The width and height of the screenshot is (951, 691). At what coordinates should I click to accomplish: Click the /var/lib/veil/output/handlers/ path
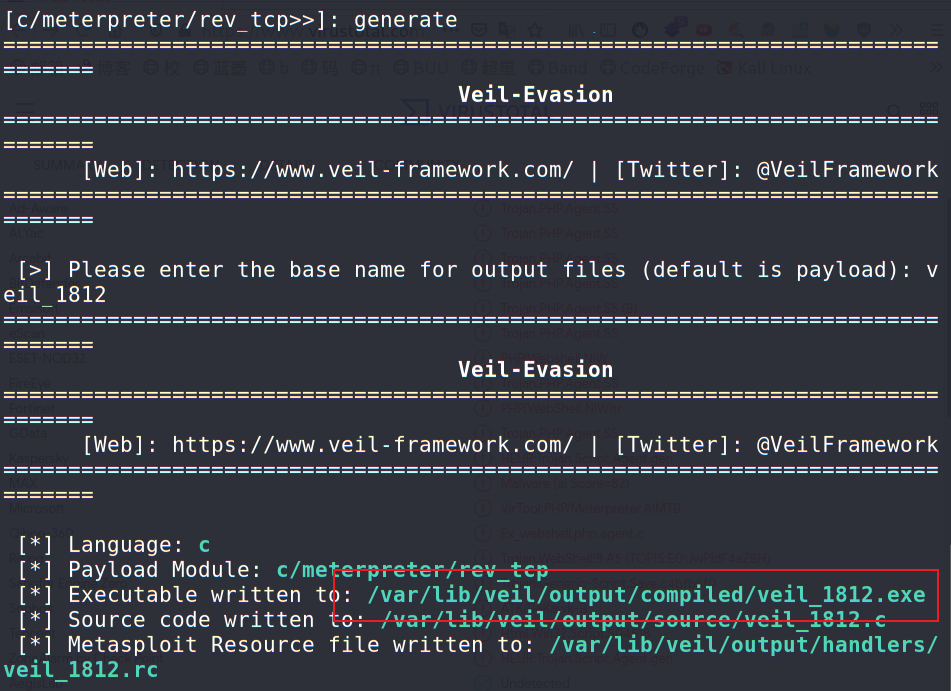[743, 645]
